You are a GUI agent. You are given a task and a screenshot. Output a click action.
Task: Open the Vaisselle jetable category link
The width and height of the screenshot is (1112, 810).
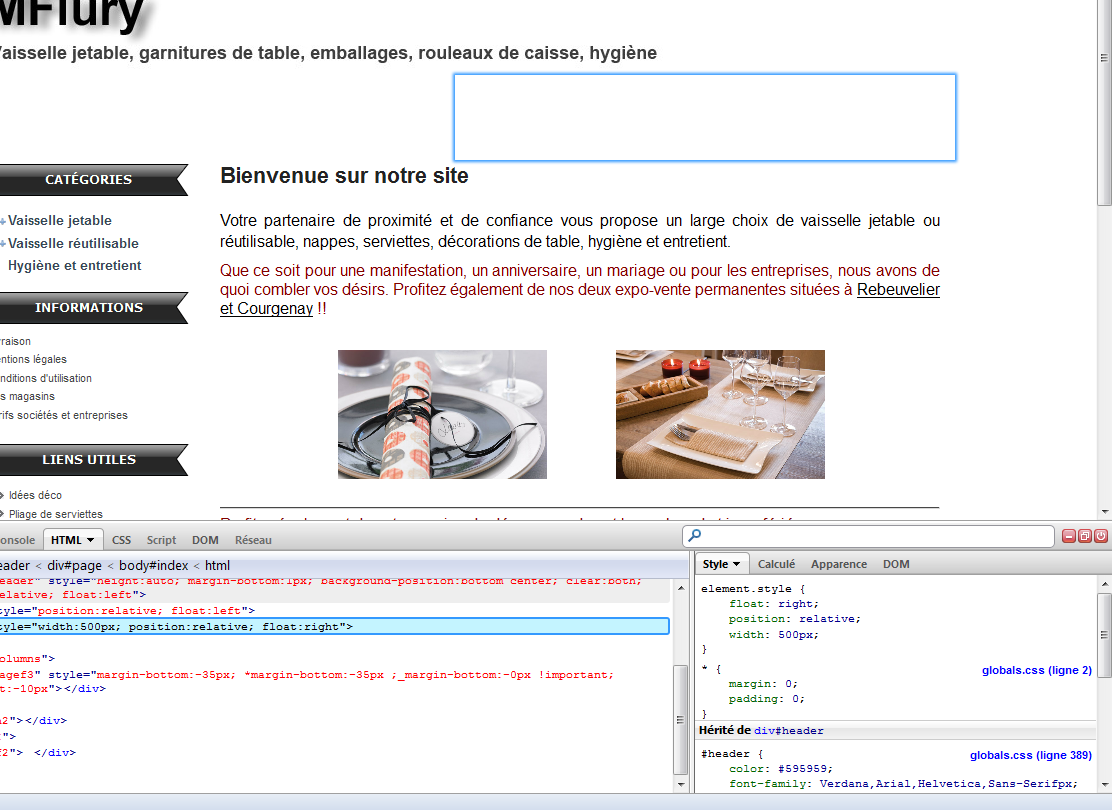tap(60, 221)
